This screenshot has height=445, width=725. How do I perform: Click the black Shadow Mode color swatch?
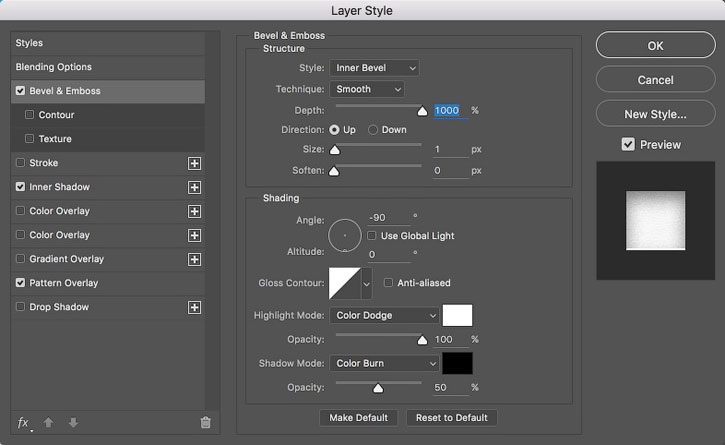coord(457,363)
